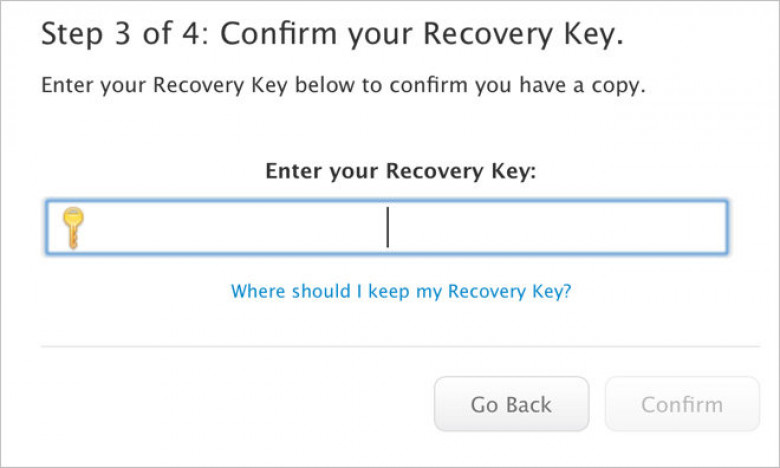Click the text cursor inside the key field
Screen dimensions: 780x468
coord(387,228)
